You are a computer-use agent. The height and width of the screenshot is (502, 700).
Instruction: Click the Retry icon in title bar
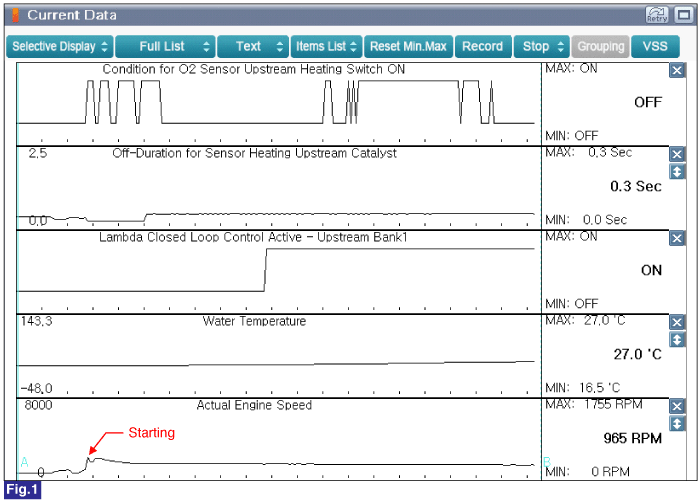(657, 15)
